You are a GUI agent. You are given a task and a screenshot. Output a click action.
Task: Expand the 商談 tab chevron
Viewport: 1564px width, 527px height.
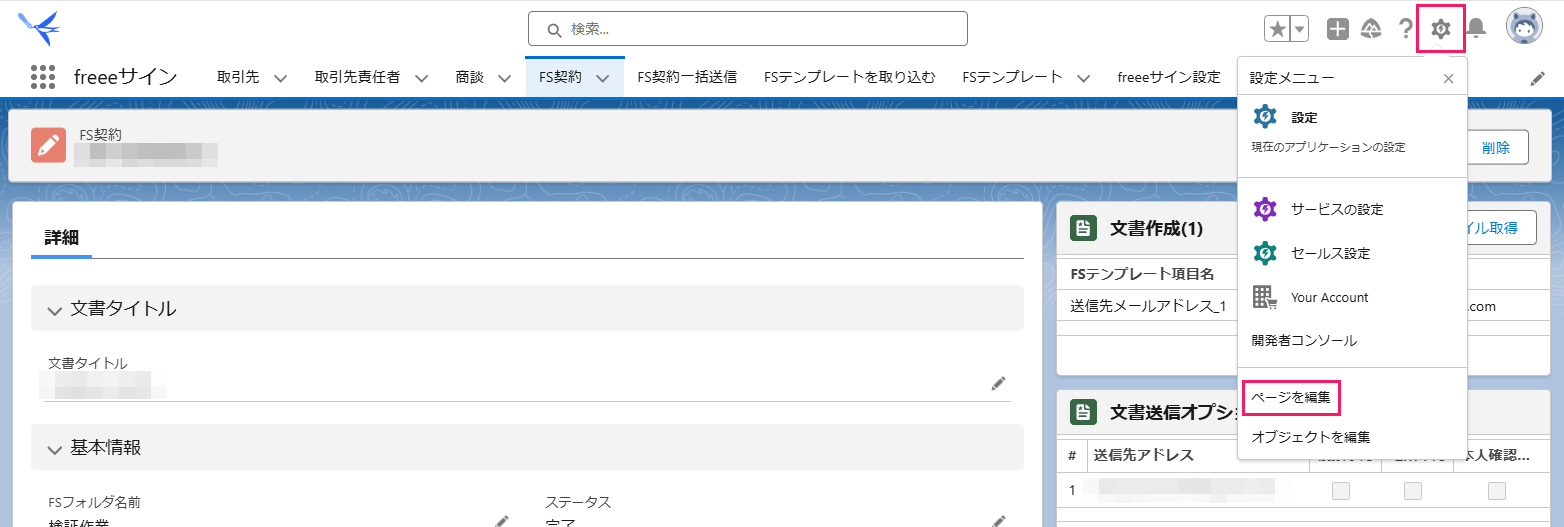coord(504,78)
